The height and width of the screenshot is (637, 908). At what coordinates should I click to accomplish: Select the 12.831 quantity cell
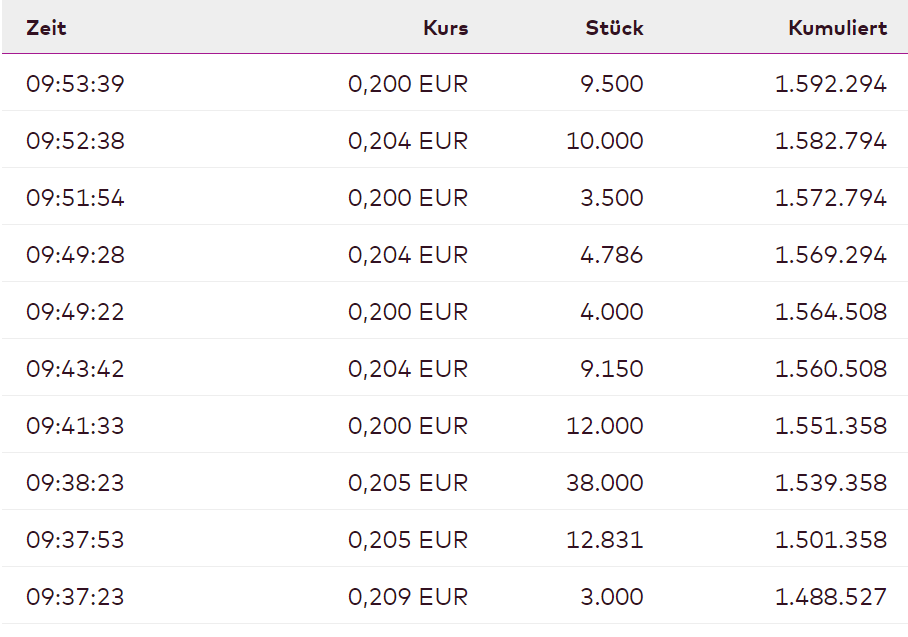pos(605,540)
